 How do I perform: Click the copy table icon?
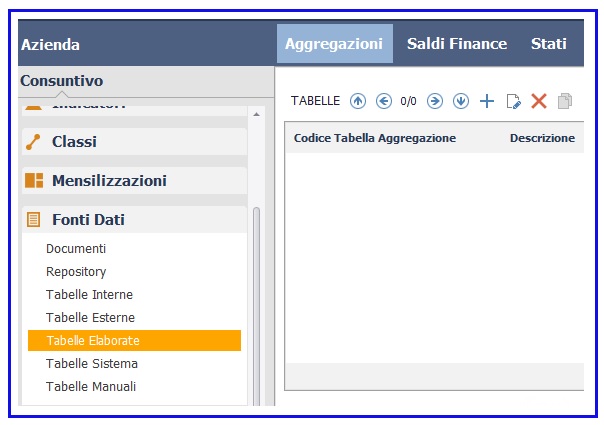pyautogui.click(x=565, y=101)
